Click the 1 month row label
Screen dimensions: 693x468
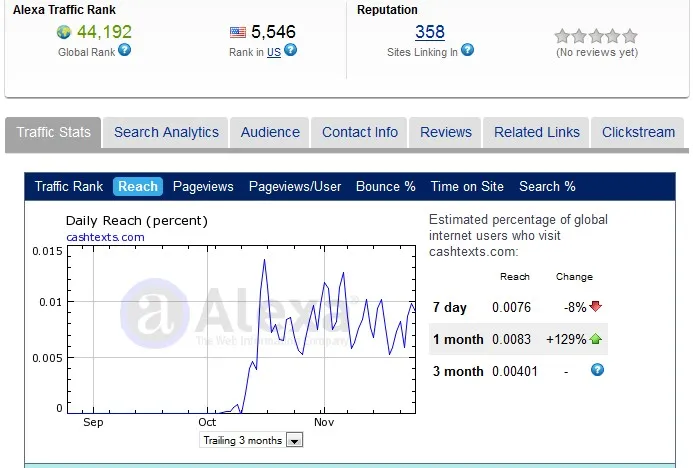[458, 339]
